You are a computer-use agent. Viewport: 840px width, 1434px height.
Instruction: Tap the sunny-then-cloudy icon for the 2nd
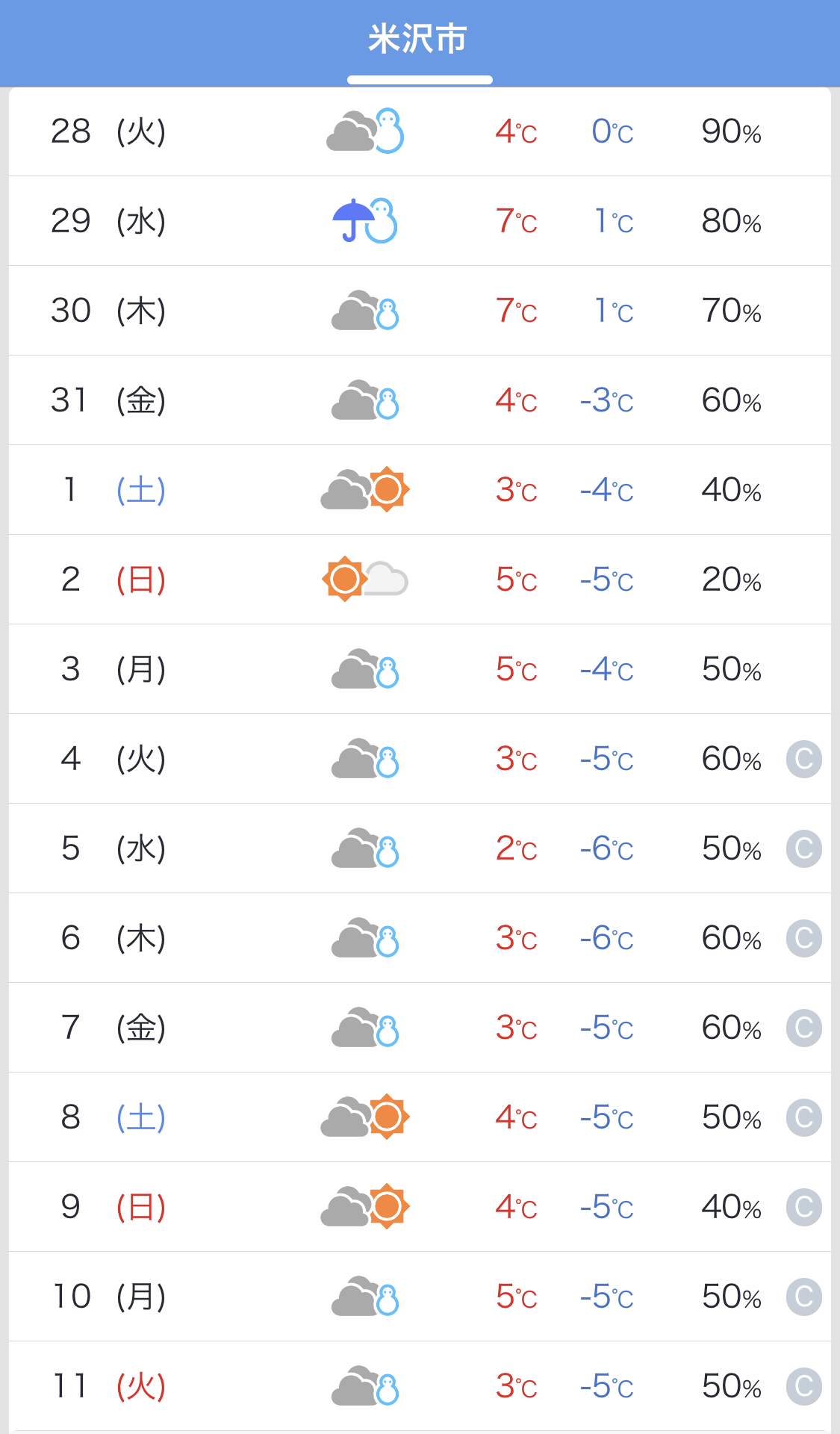coord(365,580)
